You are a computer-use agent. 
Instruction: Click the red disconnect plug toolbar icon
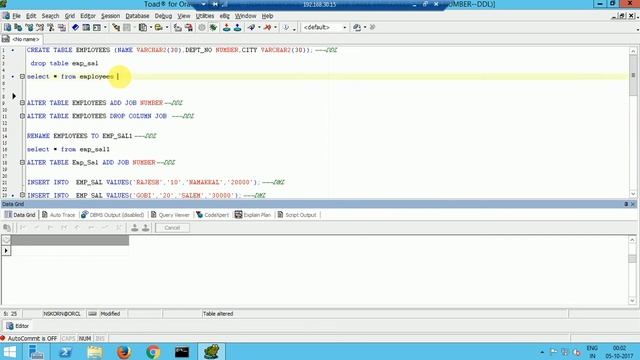pyautogui.click(x=267, y=27)
